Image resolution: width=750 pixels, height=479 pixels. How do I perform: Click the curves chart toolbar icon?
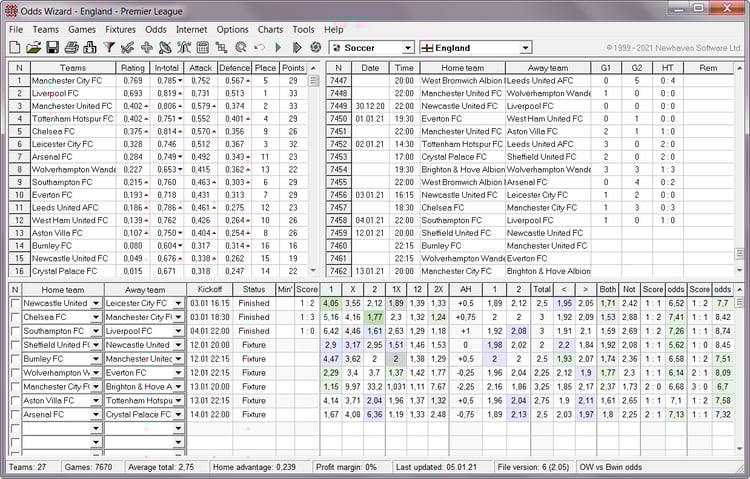(x=184, y=47)
